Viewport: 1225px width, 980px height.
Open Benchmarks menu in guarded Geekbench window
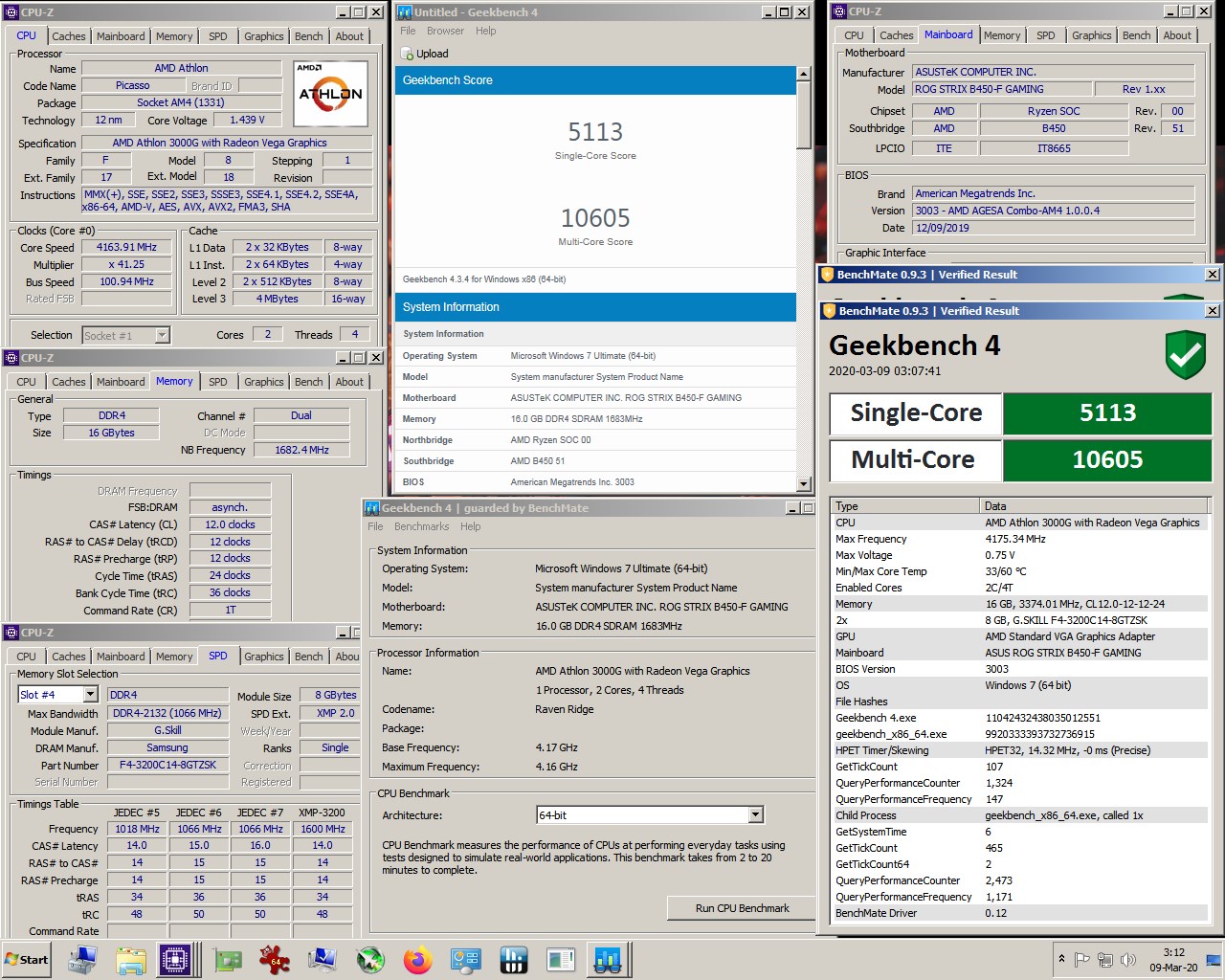point(421,526)
